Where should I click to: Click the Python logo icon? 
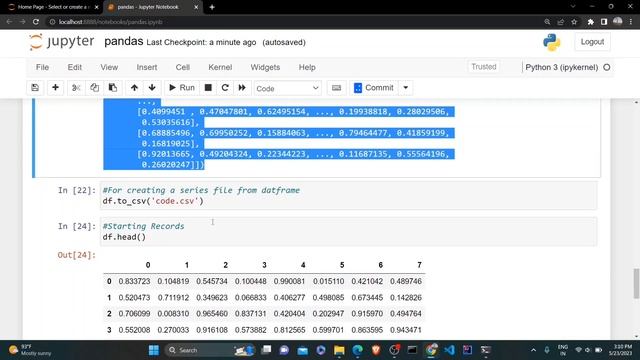pos(551,42)
